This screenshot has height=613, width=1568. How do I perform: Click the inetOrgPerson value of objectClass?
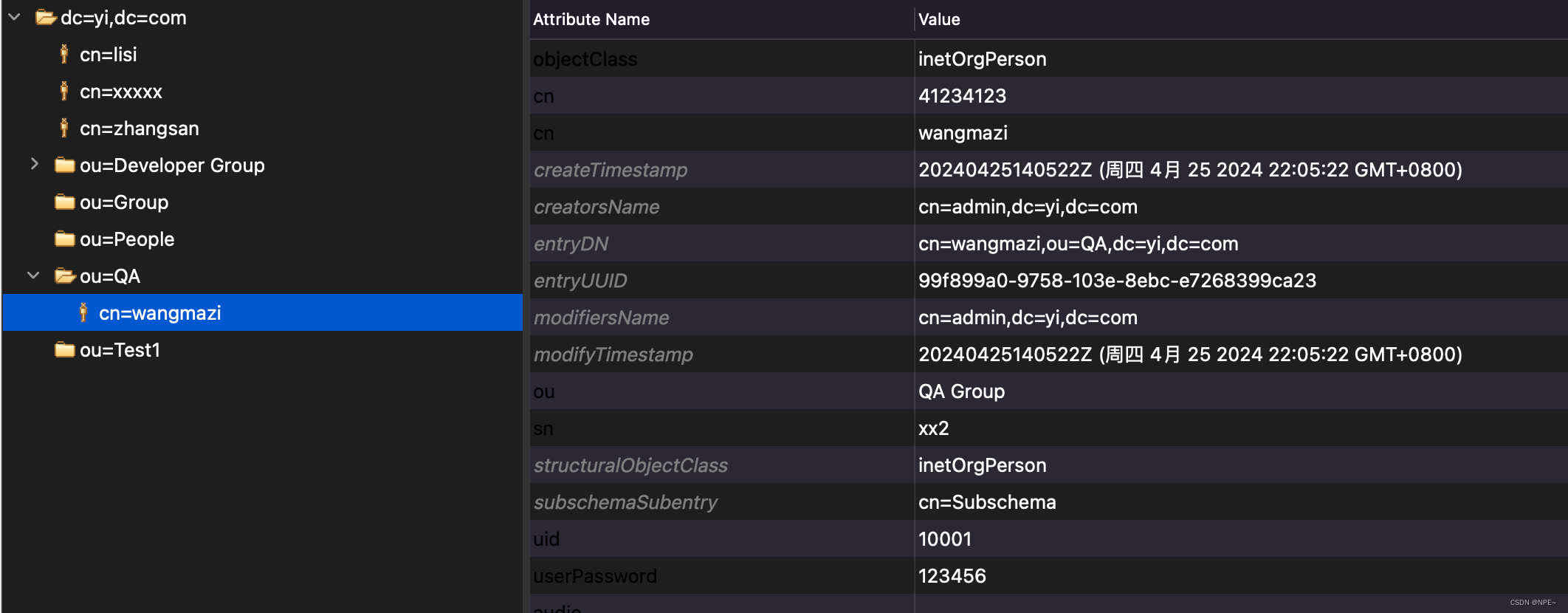[x=982, y=59]
